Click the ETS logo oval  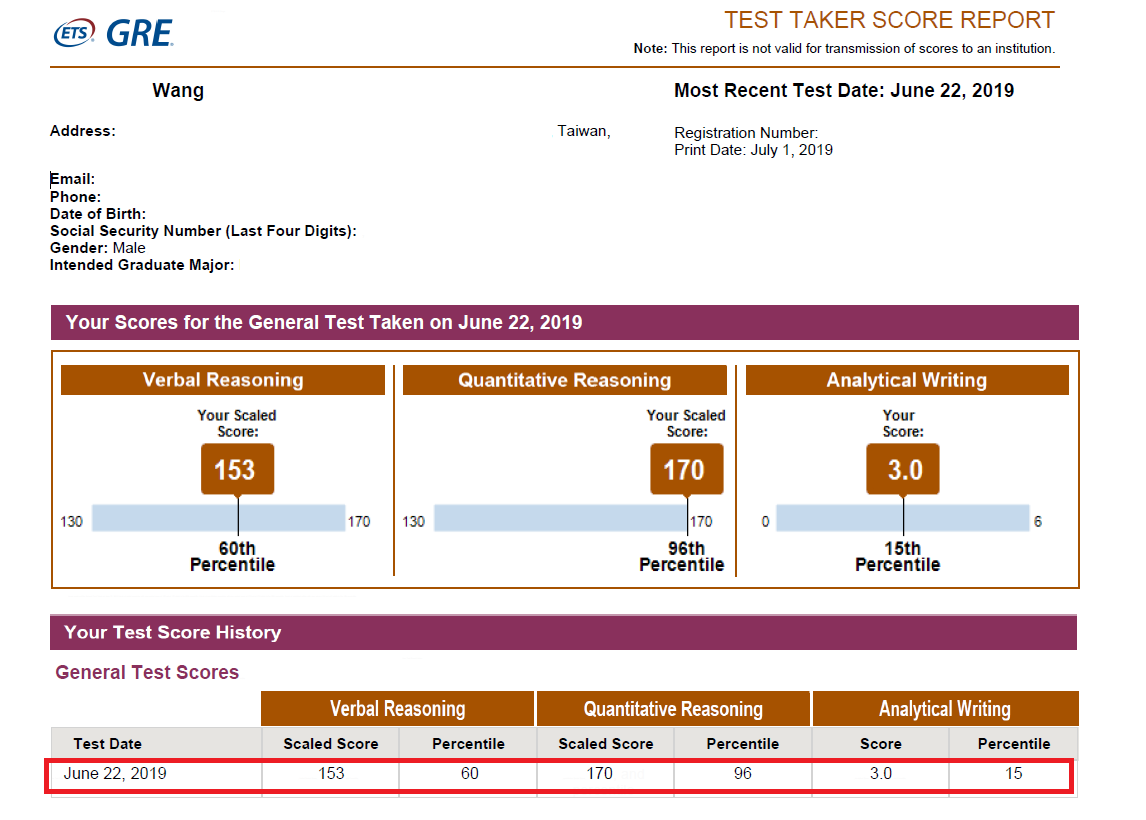[x=75, y=33]
